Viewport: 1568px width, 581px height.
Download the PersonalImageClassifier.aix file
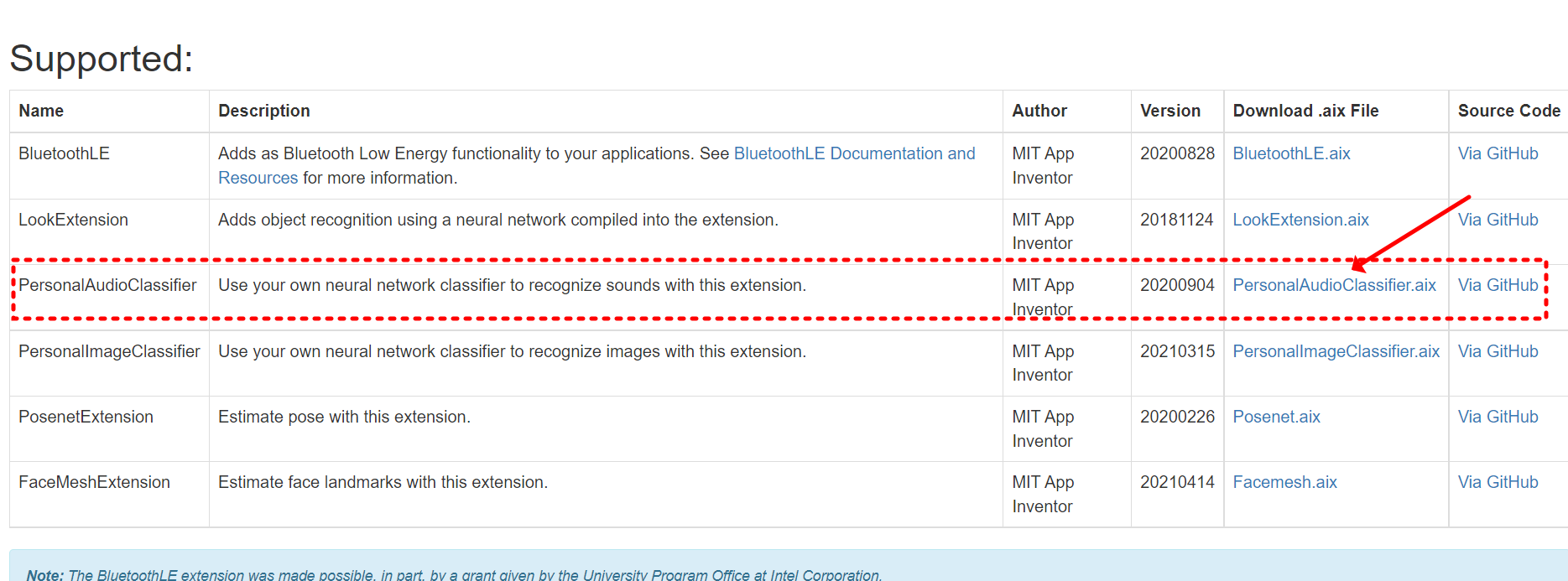[x=1336, y=351]
